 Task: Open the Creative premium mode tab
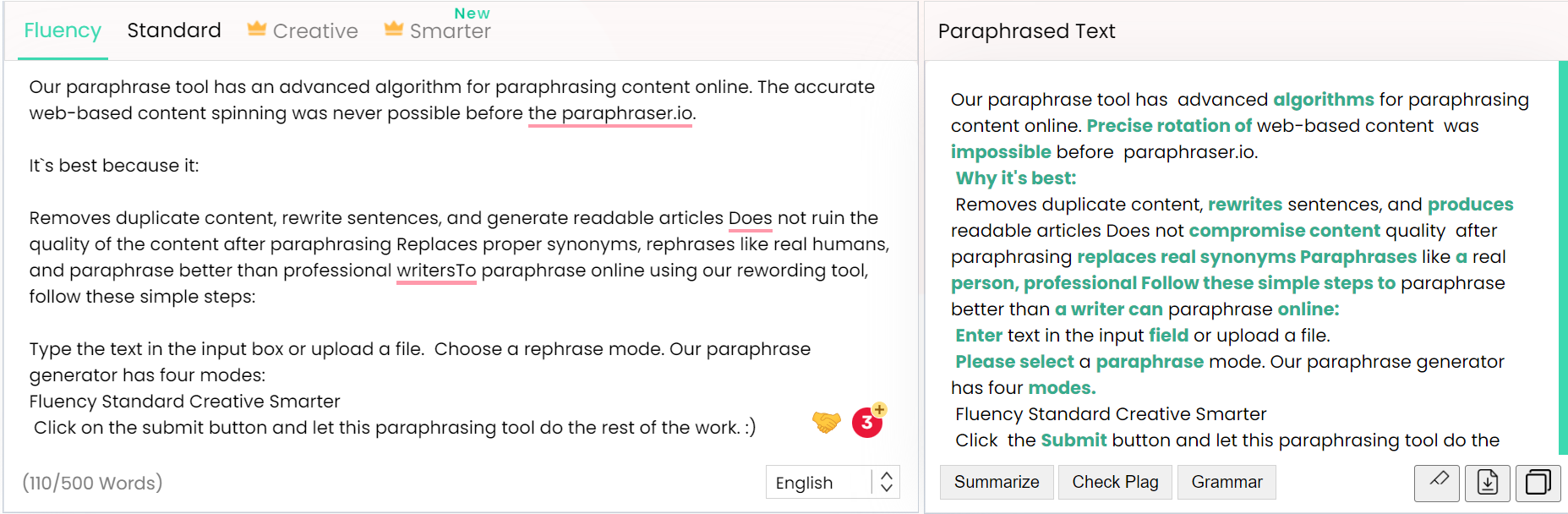(x=303, y=30)
